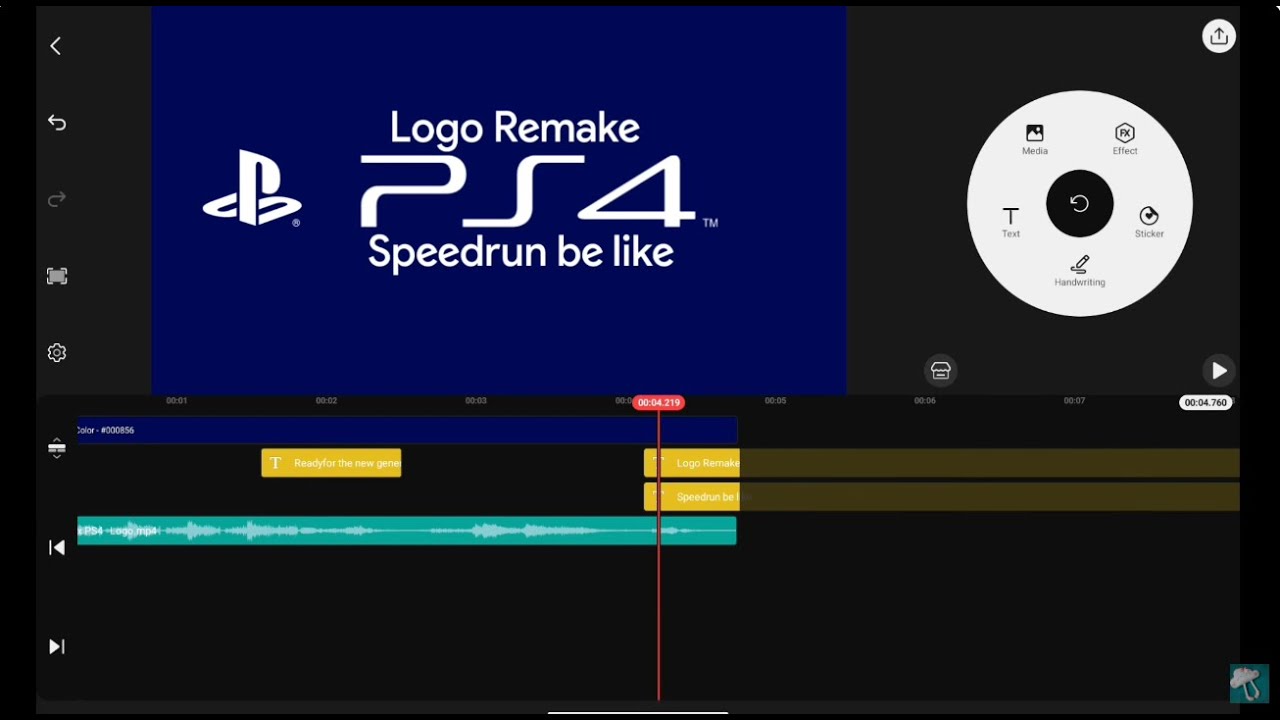The width and height of the screenshot is (1280, 720).
Task: Jump to the previous clip start
Action: pos(57,547)
